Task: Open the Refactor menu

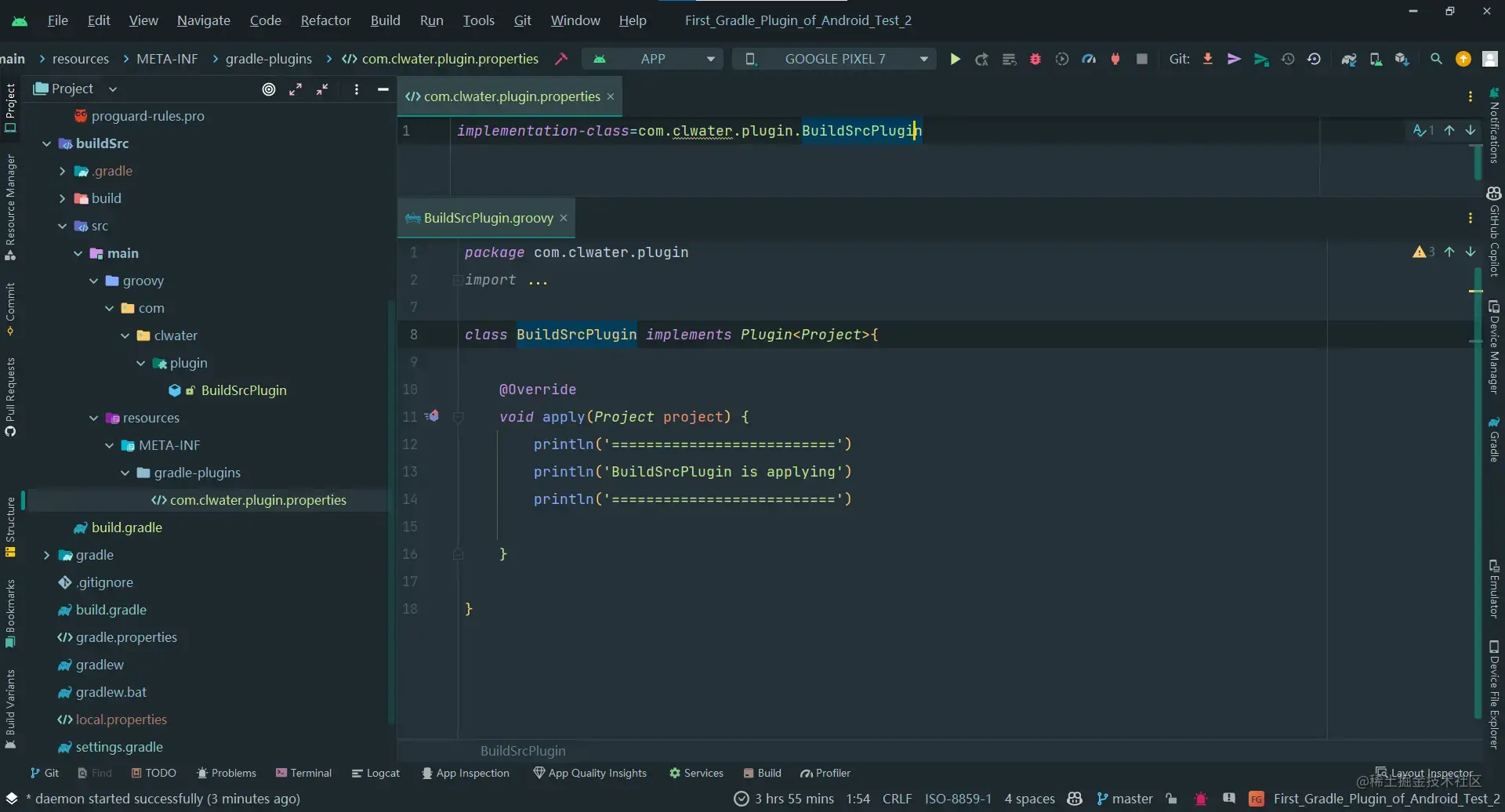Action: 325,20
